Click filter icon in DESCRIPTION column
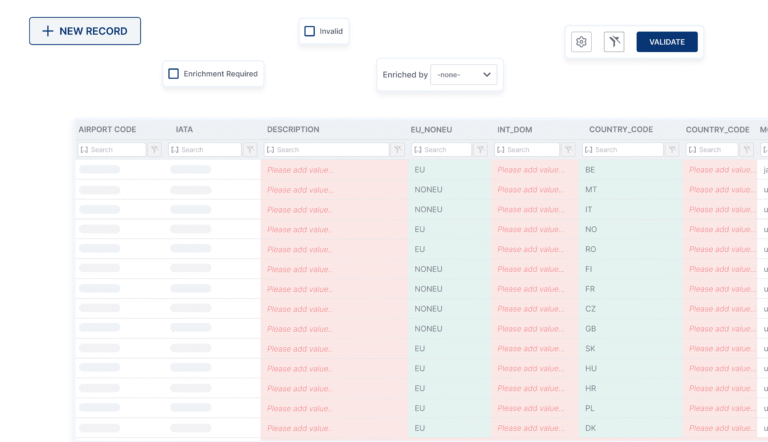 pos(397,150)
